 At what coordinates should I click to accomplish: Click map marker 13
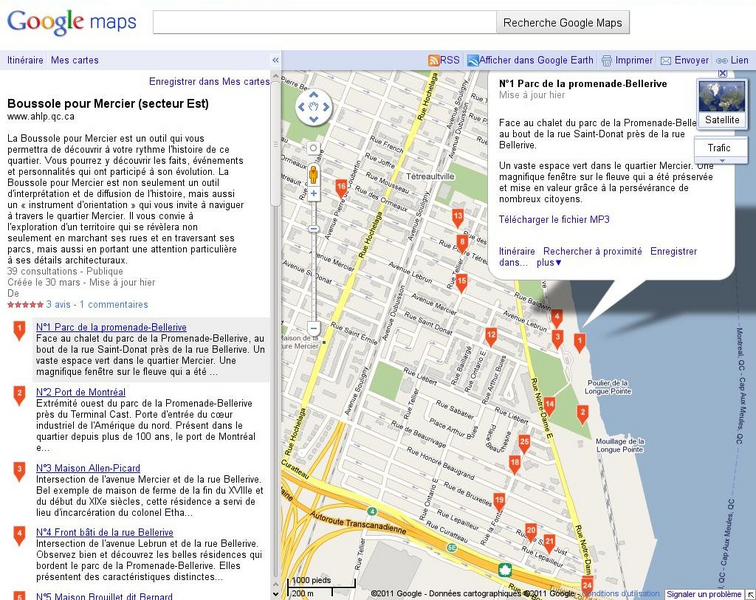pyautogui.click(x=458, y=218)
